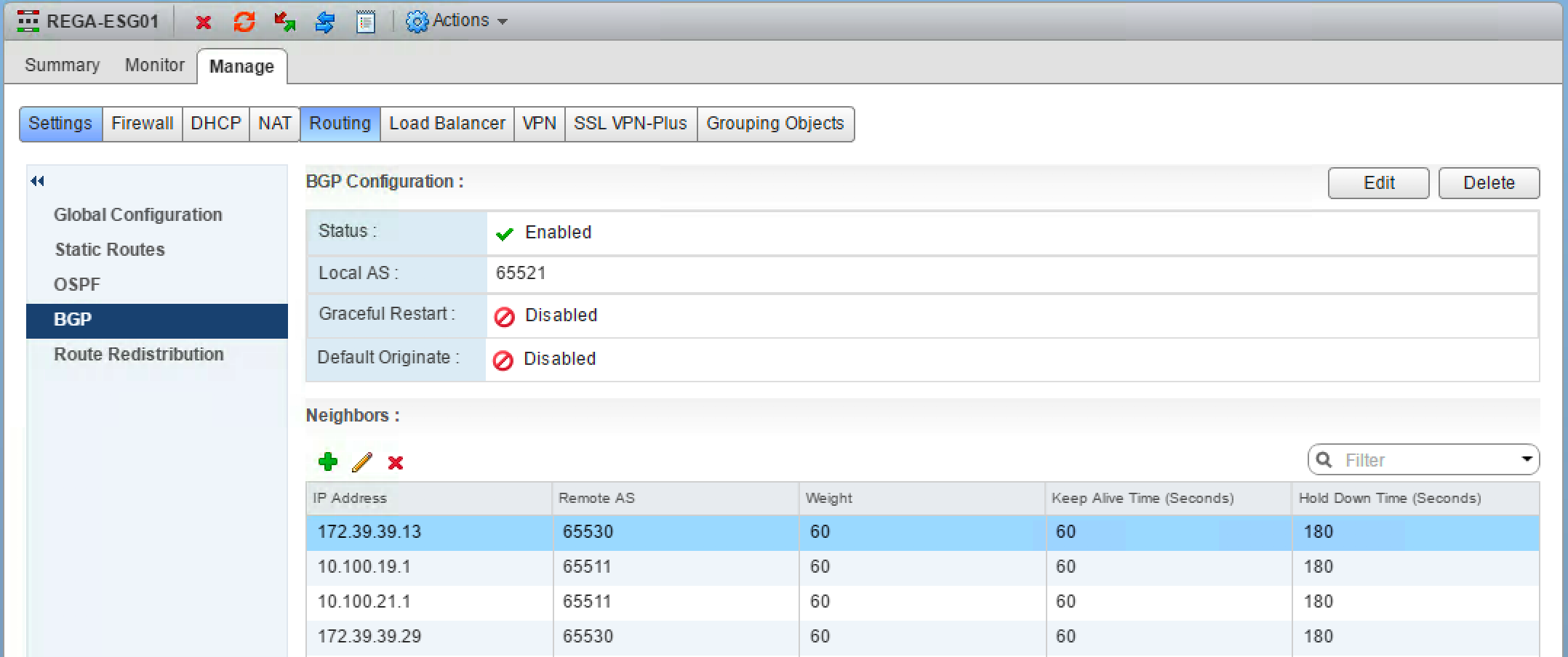Image resolution: width=1568 pixels, height=657 pixels.
Task: Open the Firewall tab
Action: 142,124
